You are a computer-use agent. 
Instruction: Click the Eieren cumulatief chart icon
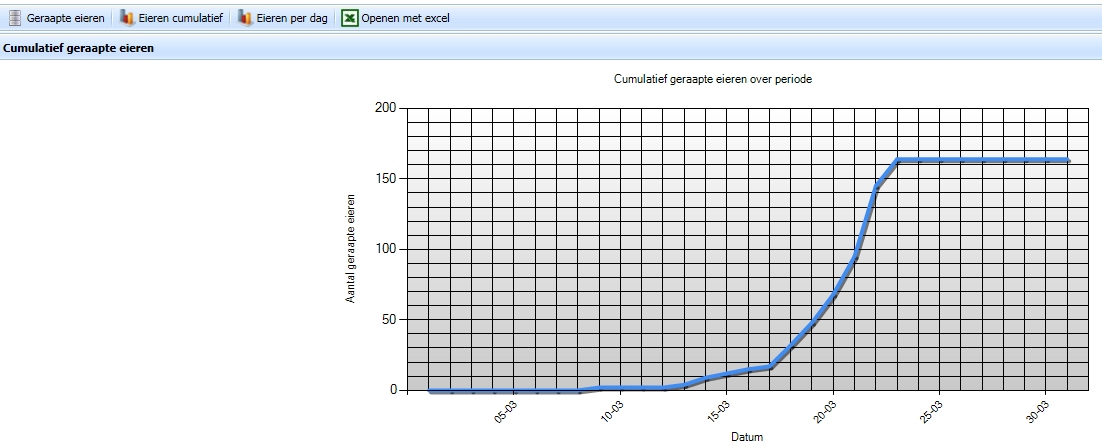coord(127,18)
